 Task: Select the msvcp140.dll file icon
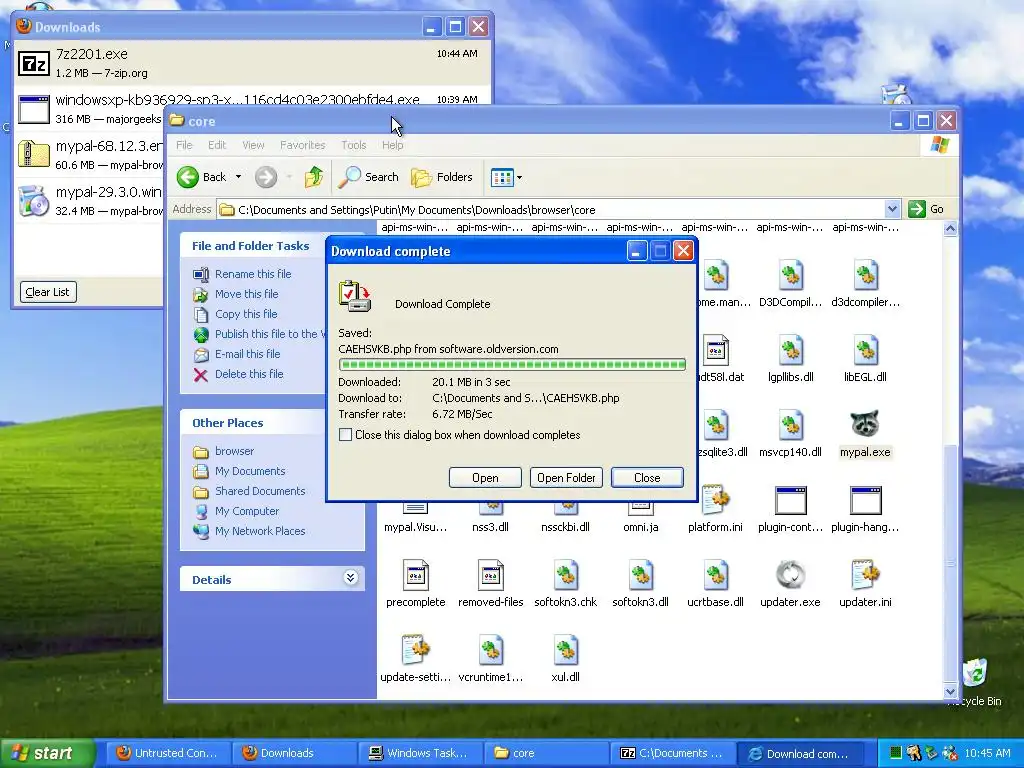pyautogui.click(x=790, y=424)
